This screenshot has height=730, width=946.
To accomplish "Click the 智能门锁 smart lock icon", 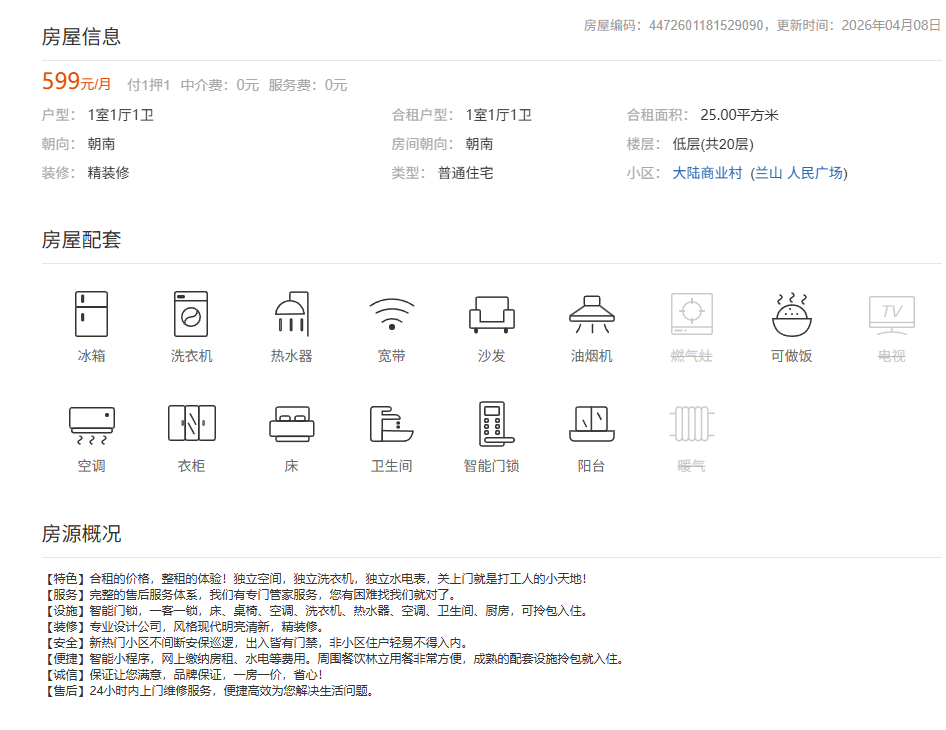I will click(x=391, y=425).
